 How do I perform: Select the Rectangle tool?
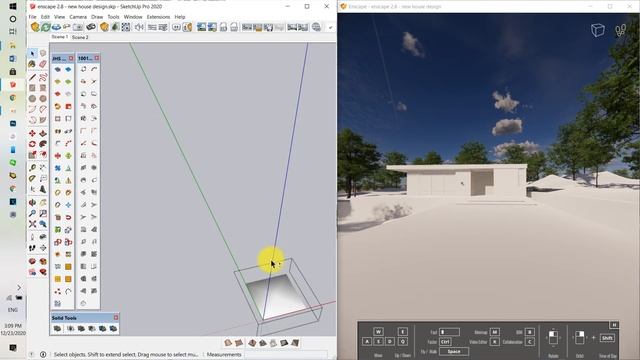[32, 88]
